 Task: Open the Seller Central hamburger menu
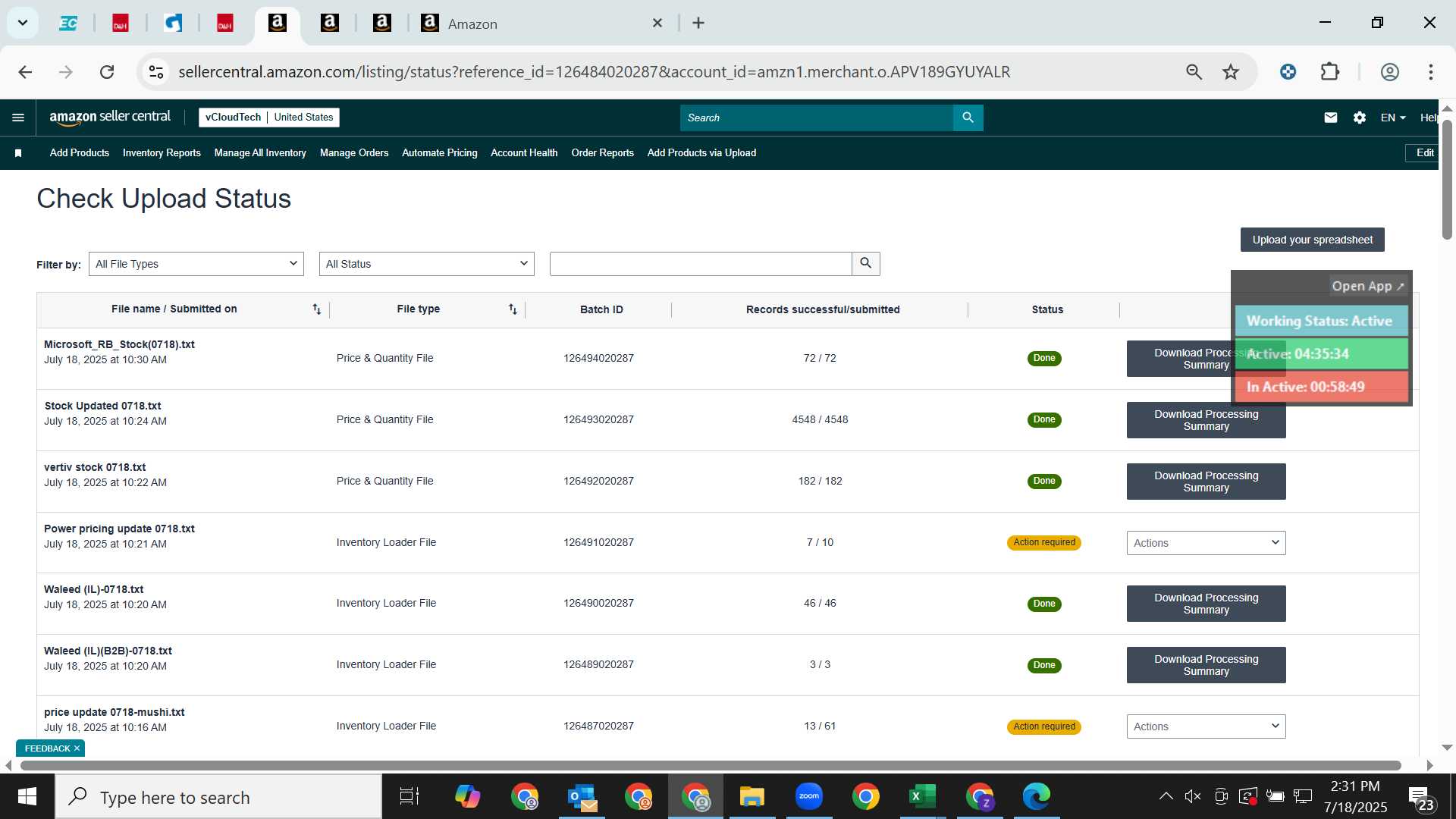pyautogui.click(x=18, y=118)
